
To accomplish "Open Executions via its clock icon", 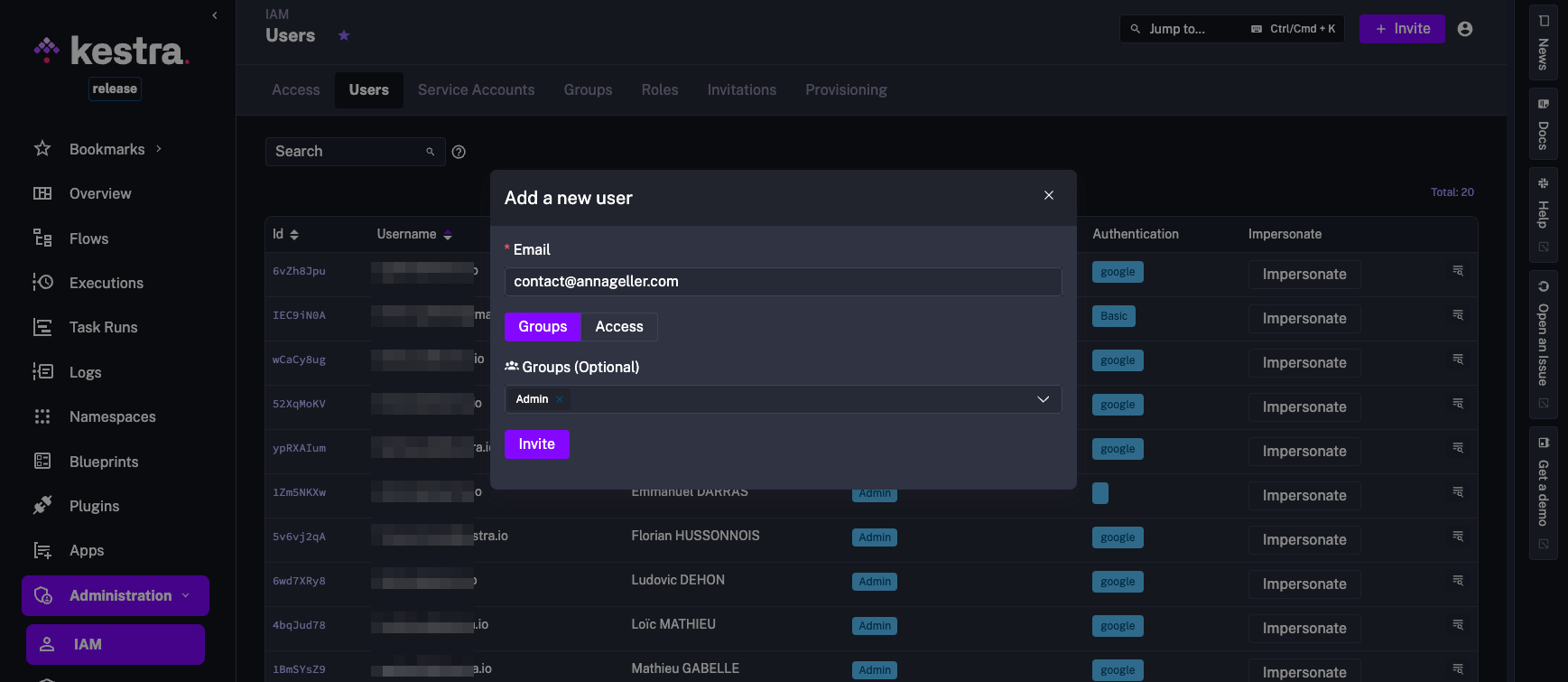I will 42,283.
